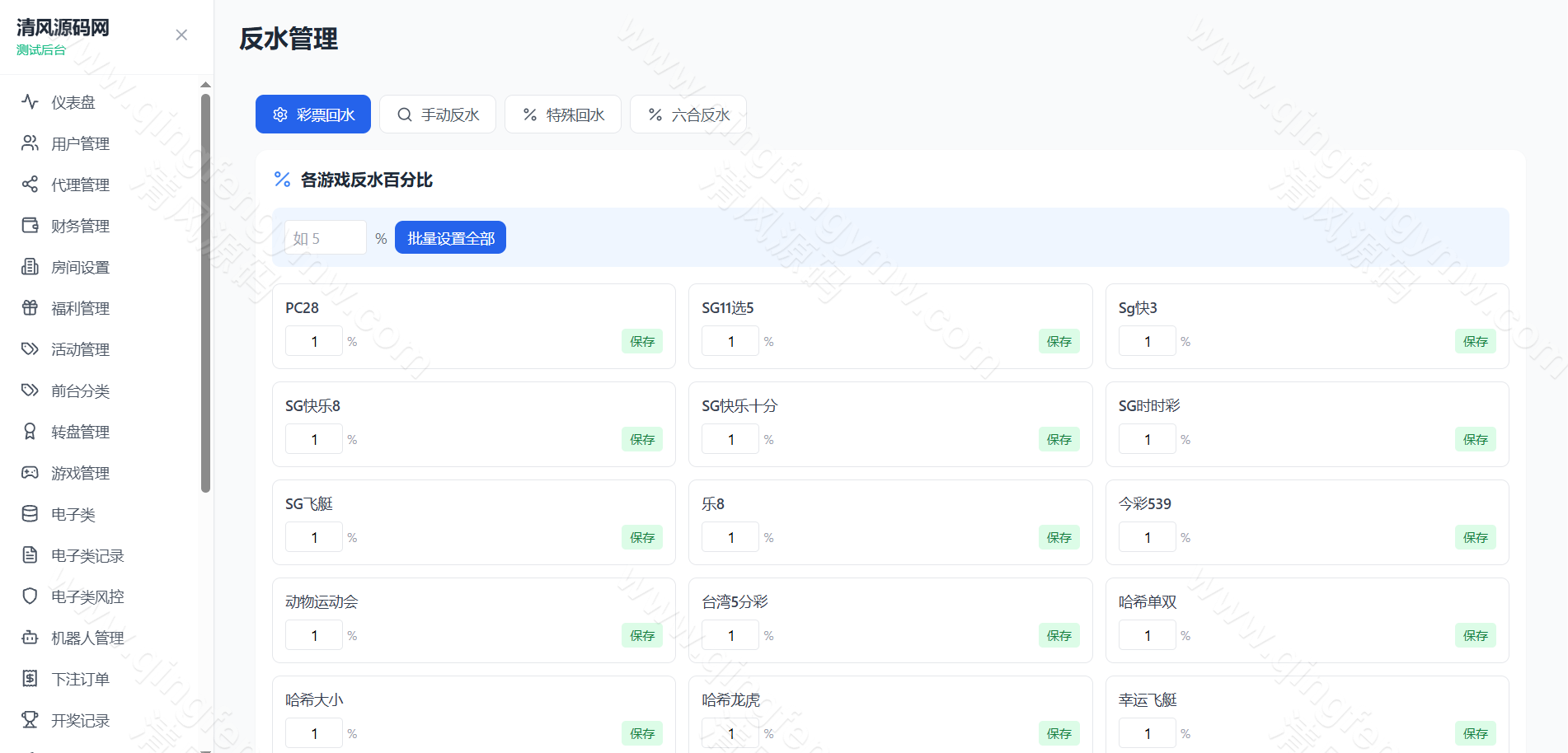Click the 下注订单 receipt icon

pyautogui.click(x=30, y=678)
